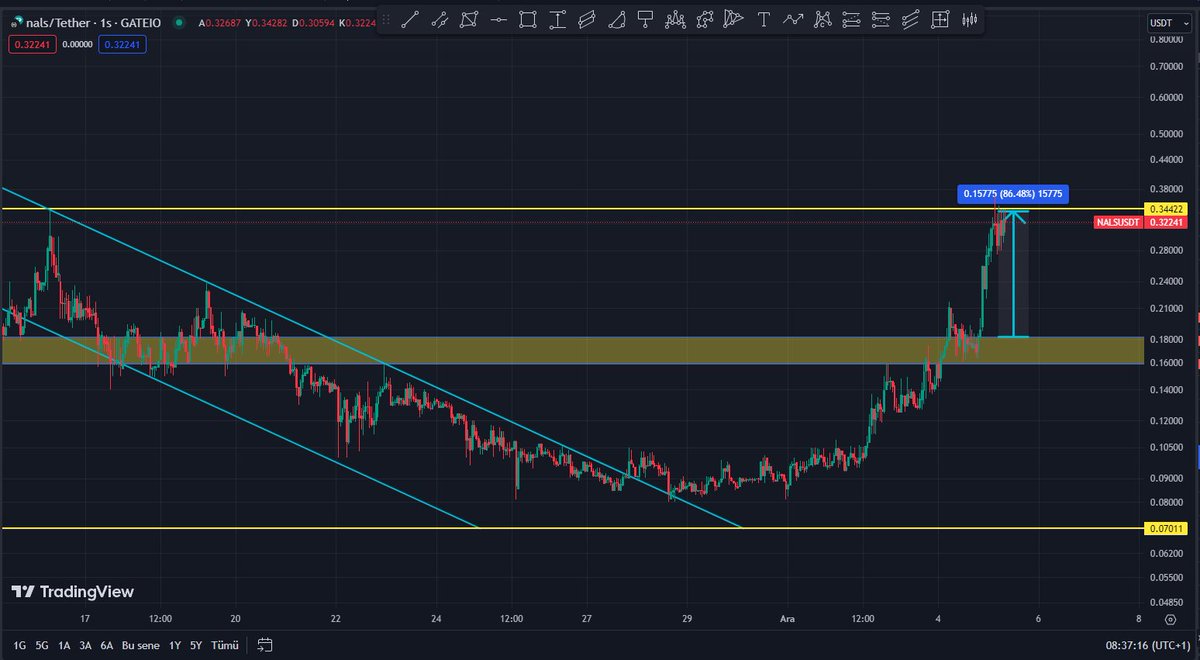This screenshot has height=660, width=1200.
Task: Click the 0.50000 price axis label
Action: [1165, 133]
